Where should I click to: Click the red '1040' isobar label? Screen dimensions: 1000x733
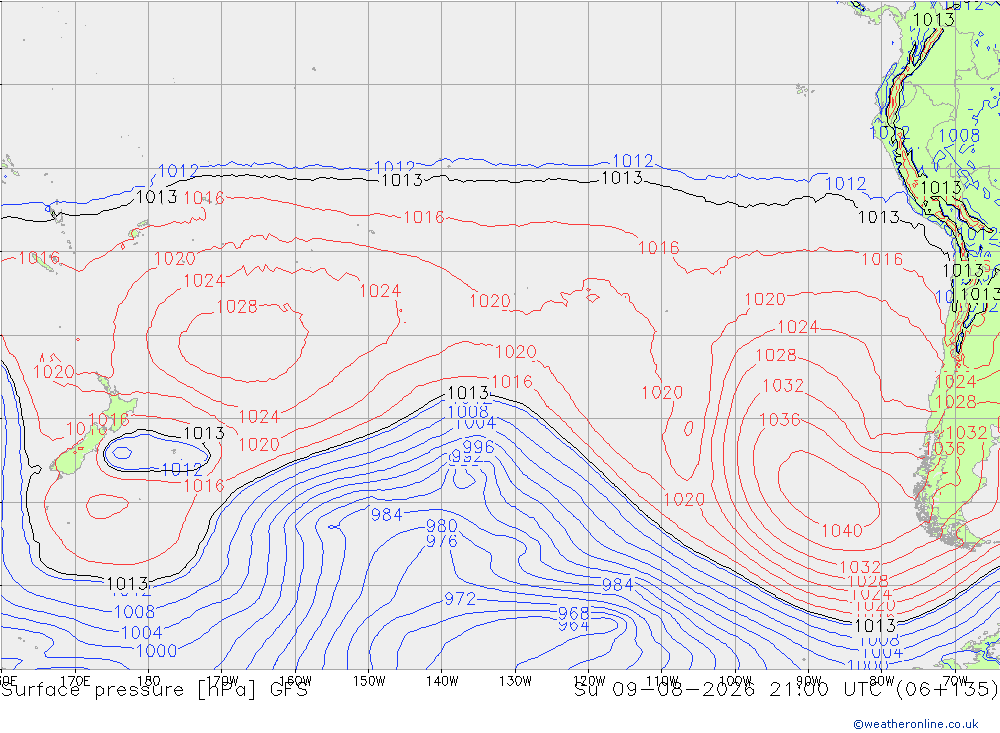coord(842,530)
